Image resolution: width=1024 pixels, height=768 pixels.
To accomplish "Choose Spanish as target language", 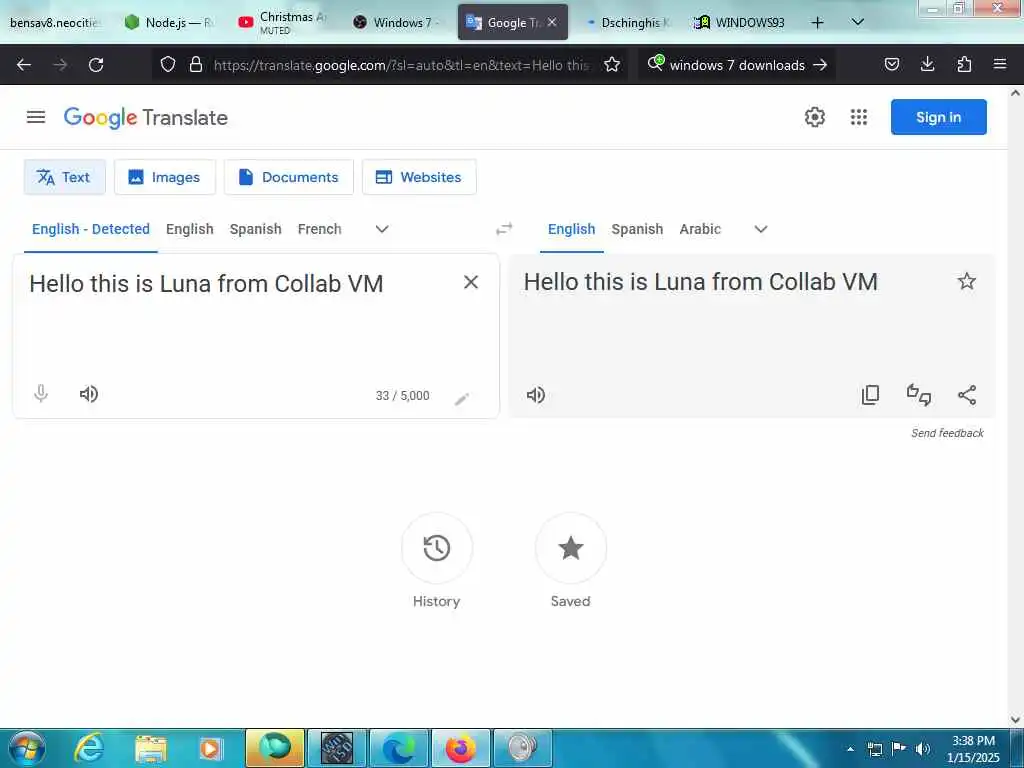I will (637, 229).
